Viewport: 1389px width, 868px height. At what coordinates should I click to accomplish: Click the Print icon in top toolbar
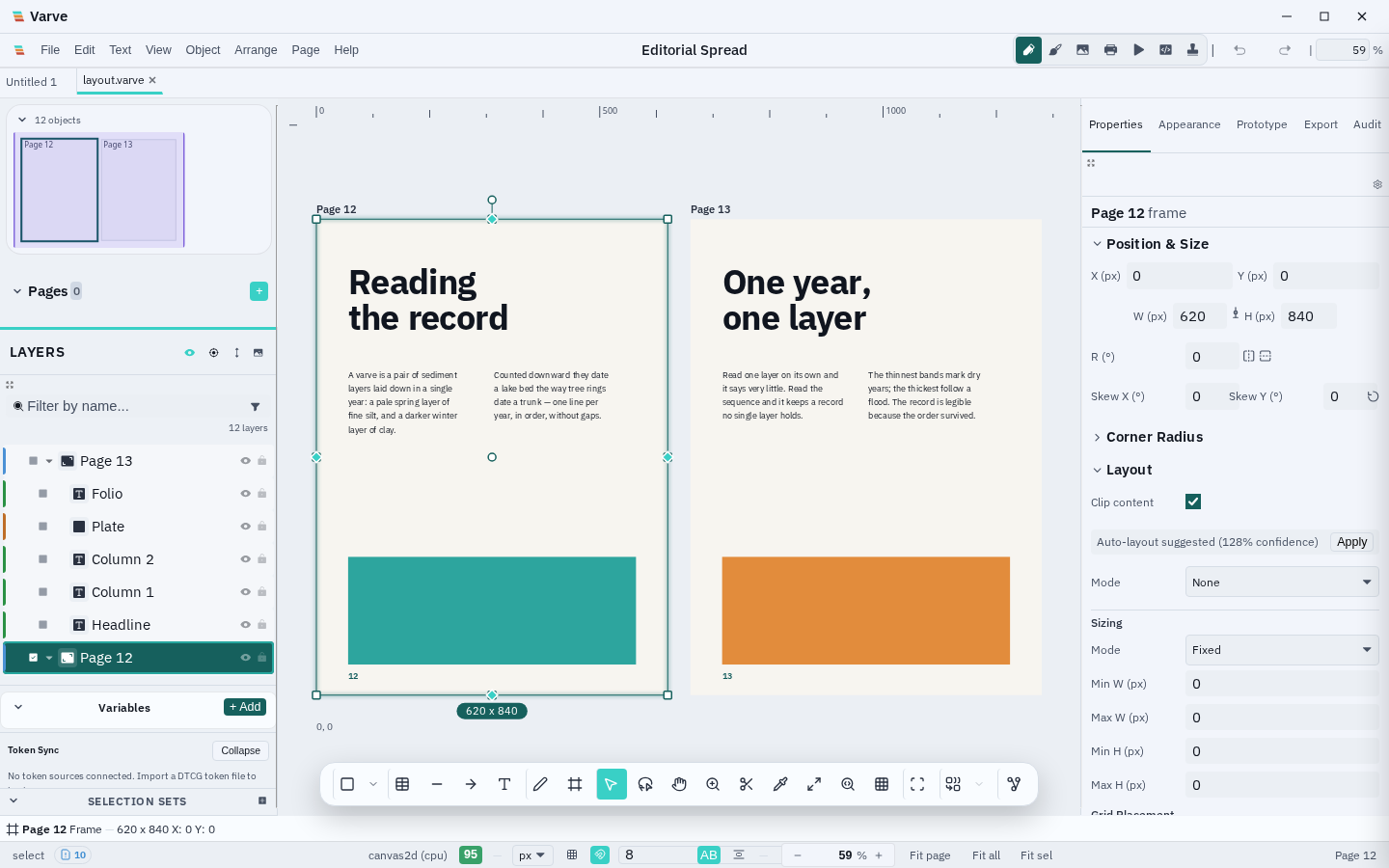1110,50
